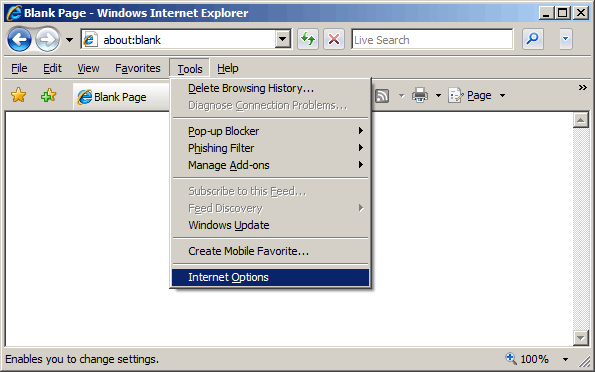This screenshot has width=595, height=372.
Task: Select Windows Update from Tools menu
Action: [x=270, y=225]
